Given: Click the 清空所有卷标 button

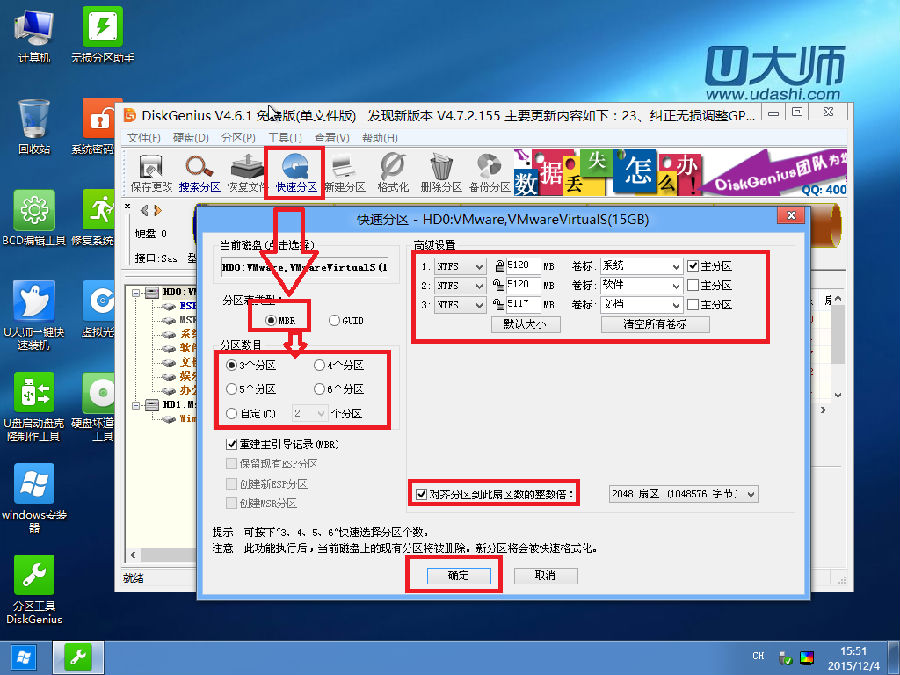Looking at the screenshot, I should click(655, 324).
